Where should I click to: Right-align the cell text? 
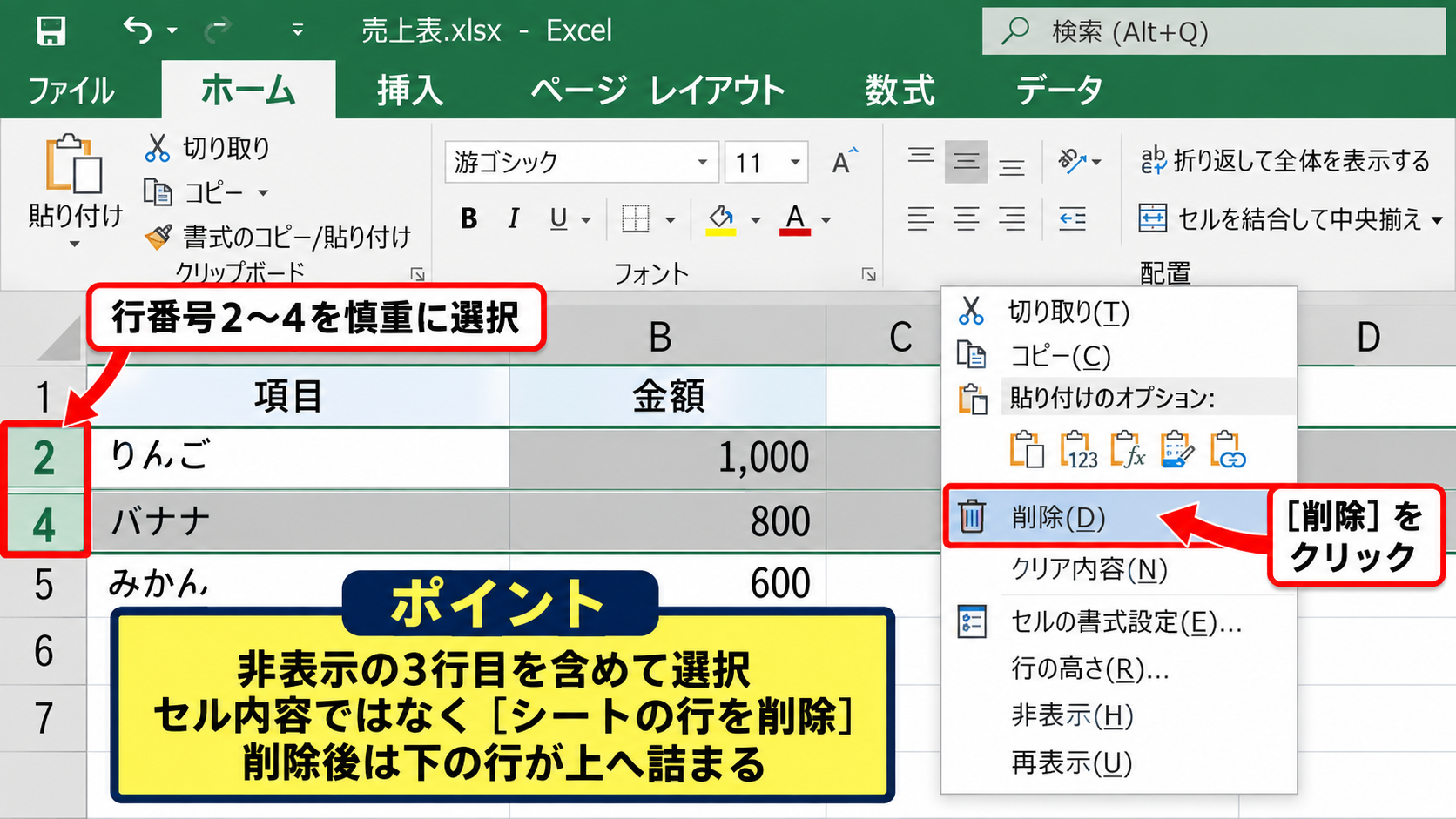coord(1011,218)
